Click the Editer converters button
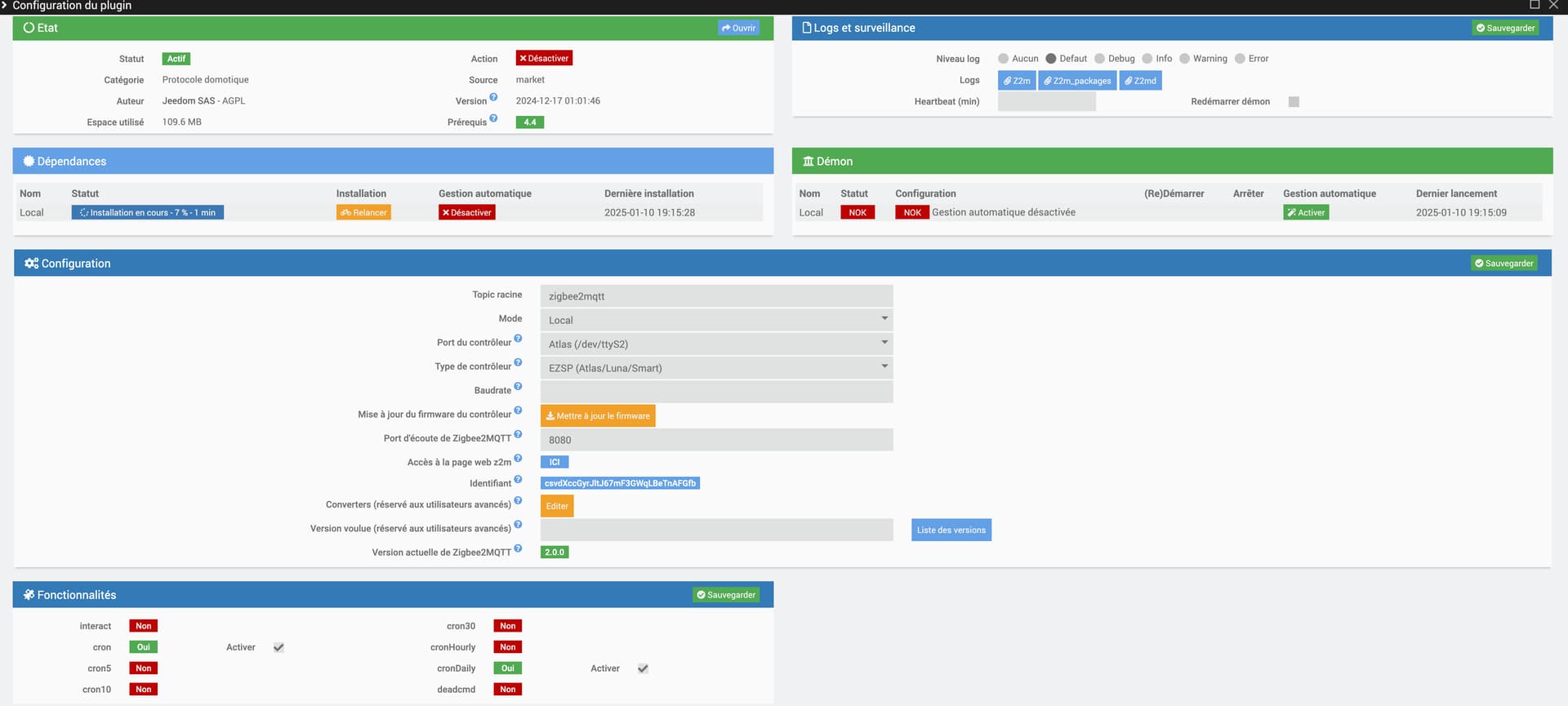The image size is (1568, 706). pos(557,506)
